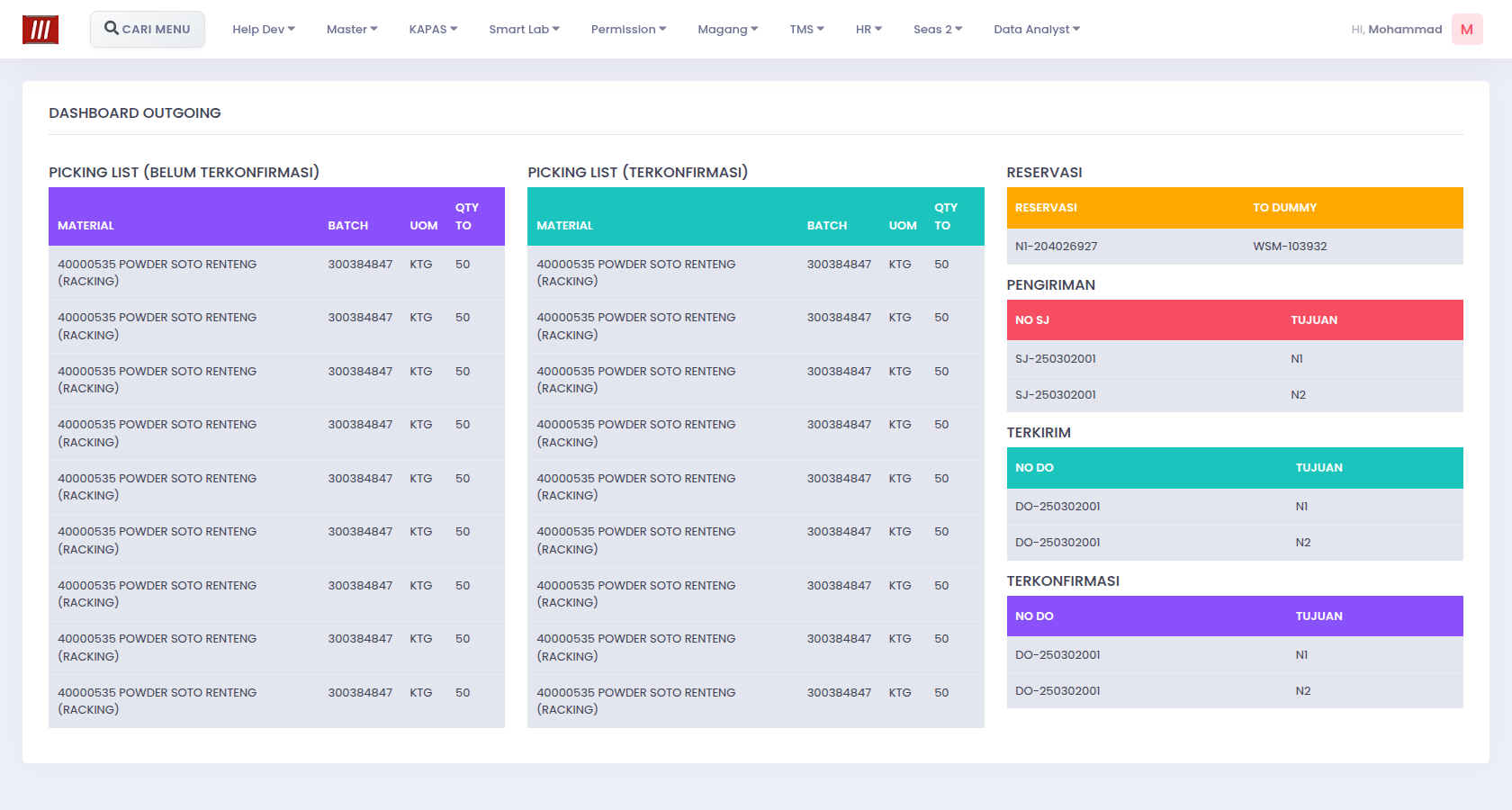This screenshot has height=810, width=1512.
Task: Click Terkirim DO-250302001 row for N1
Action: click(1235, 507)
